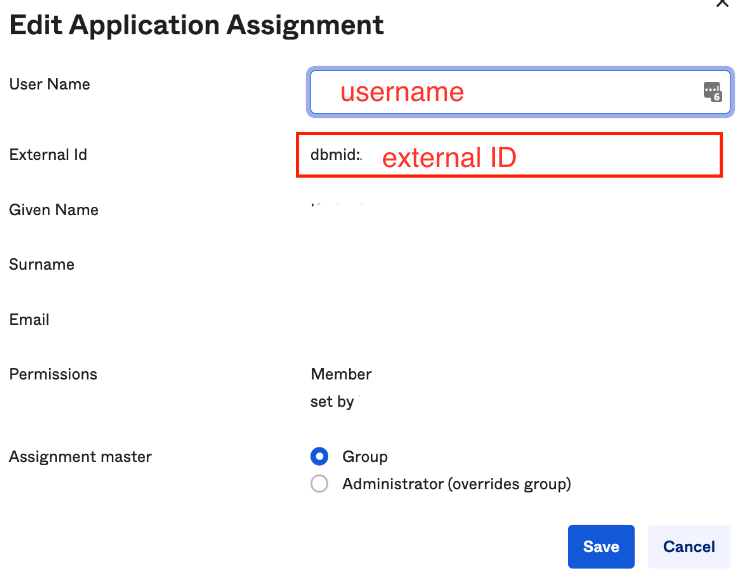Click the dbmid: External Id value
Image resolution: width=743 pixels, height=578 pixels.
coord(336,154)
